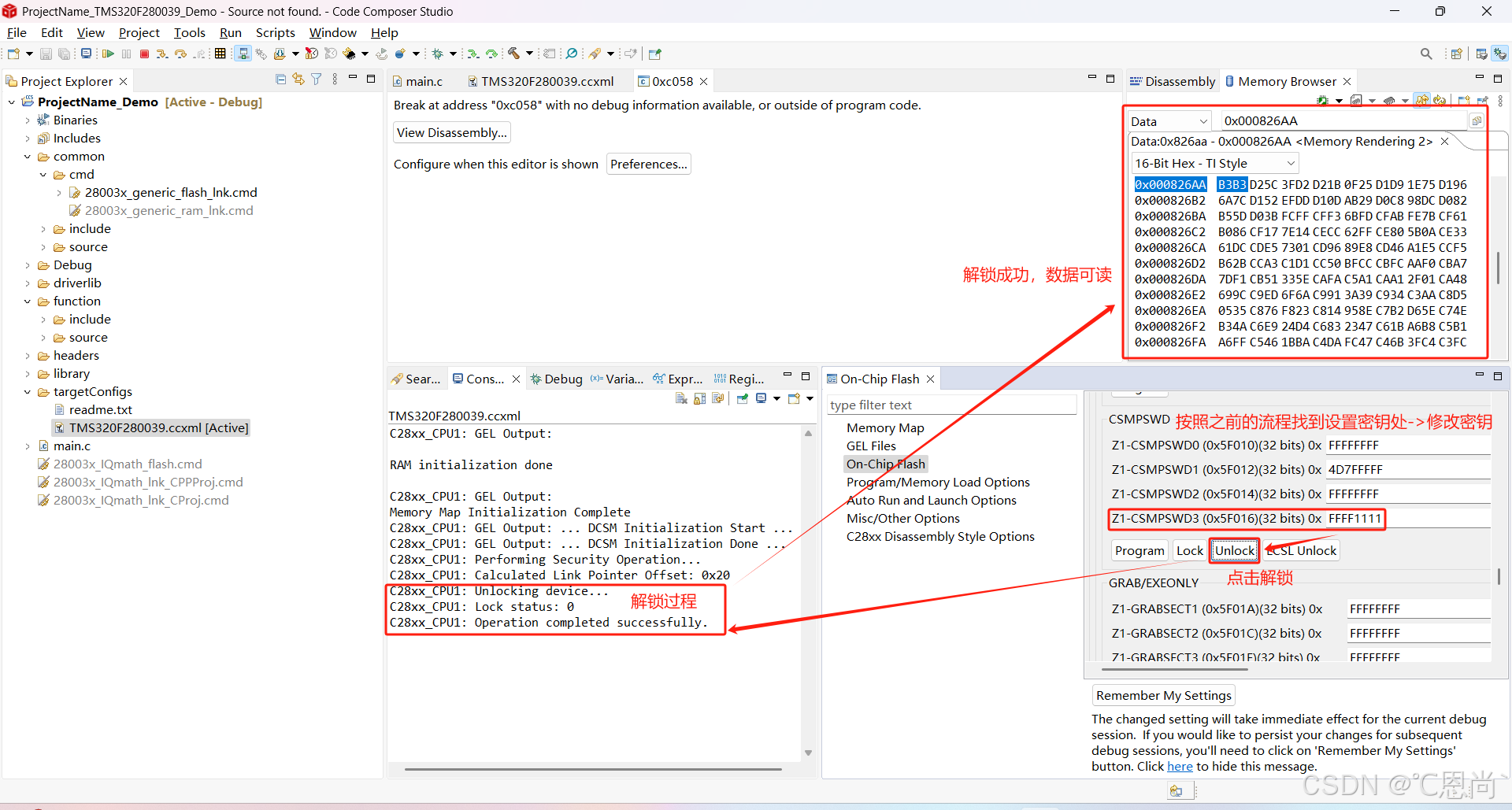Viewport: 1512px width, 810px height.
Task: Click the green bug Debug toolbar icon
Action: [436, 54]
